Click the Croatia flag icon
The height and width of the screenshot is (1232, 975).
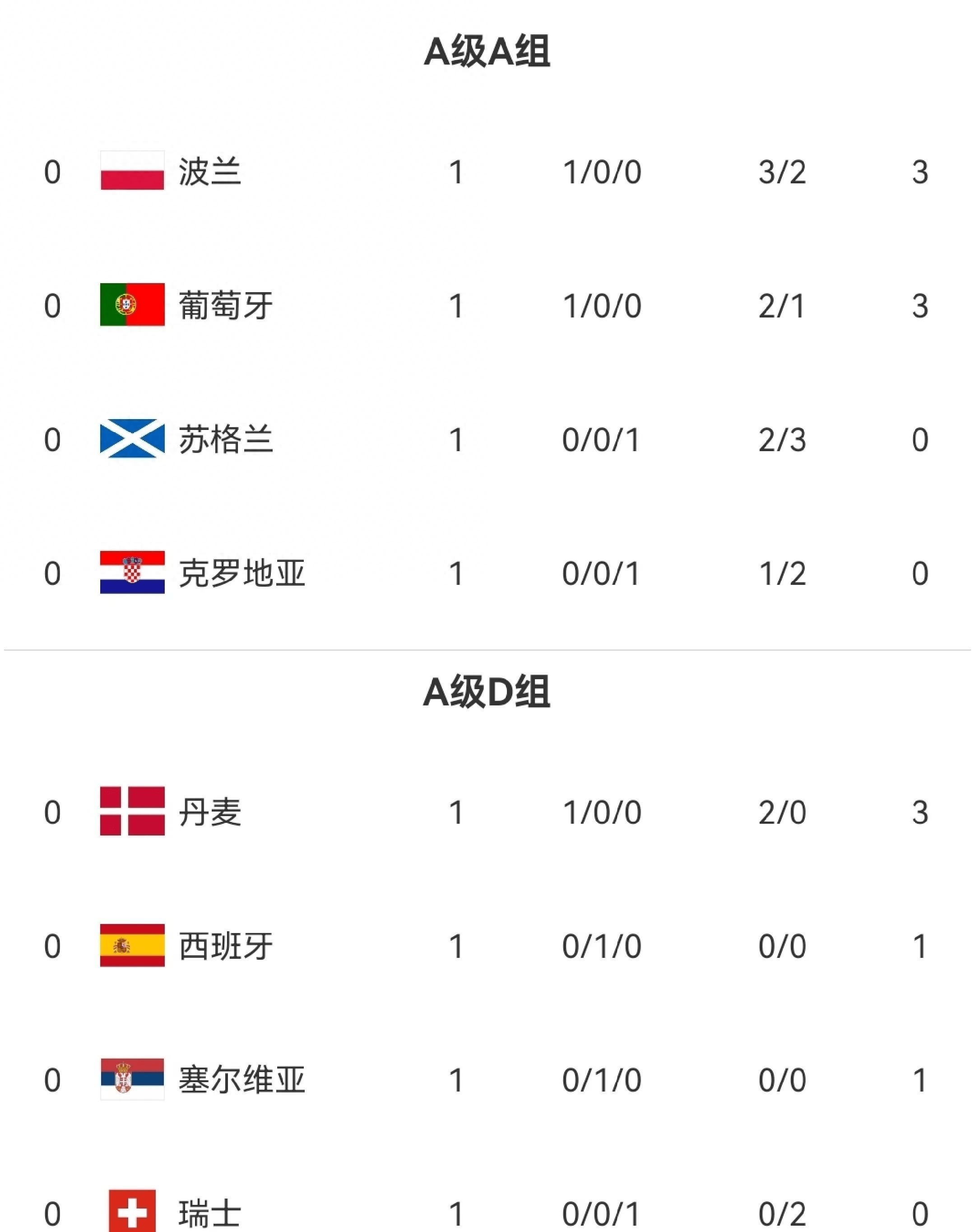pos(132,572)
